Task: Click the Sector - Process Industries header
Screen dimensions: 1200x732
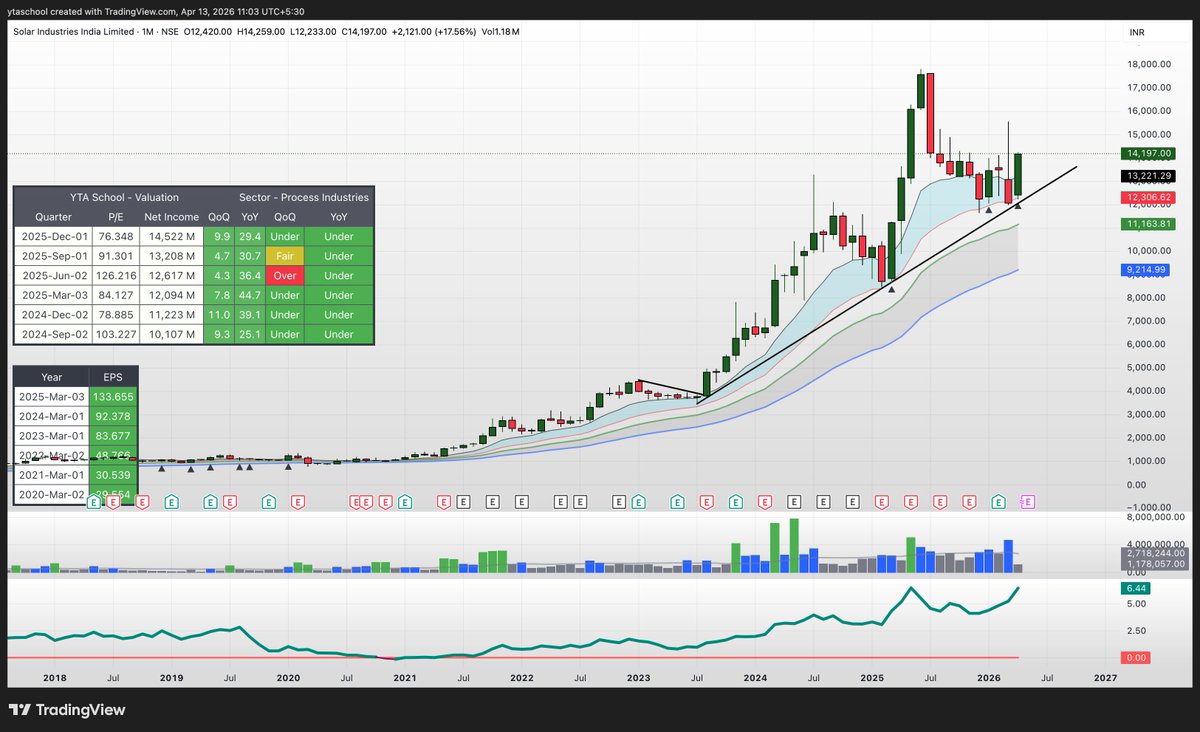Action: click(x=304, y=197)
